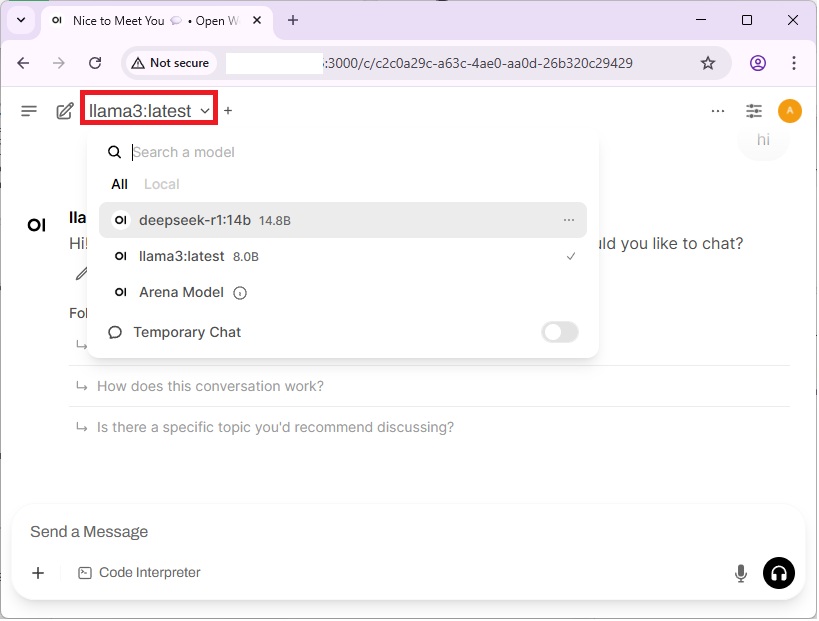Reload the current page
Viewport: 819px width, 621px height.
[95, 63]
